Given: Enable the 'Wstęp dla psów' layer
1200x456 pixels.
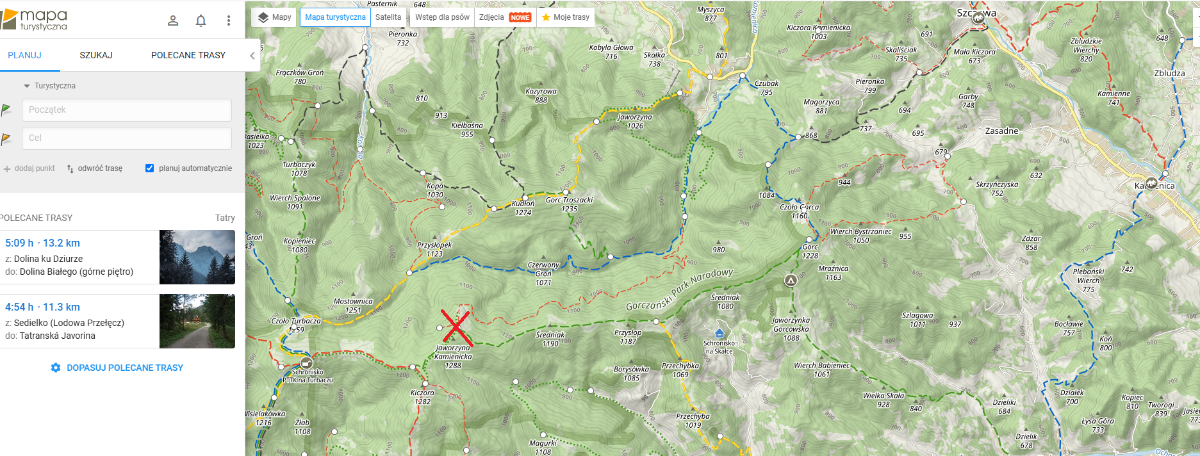Looking at the screenshot, I should click(x=441, y=17).
